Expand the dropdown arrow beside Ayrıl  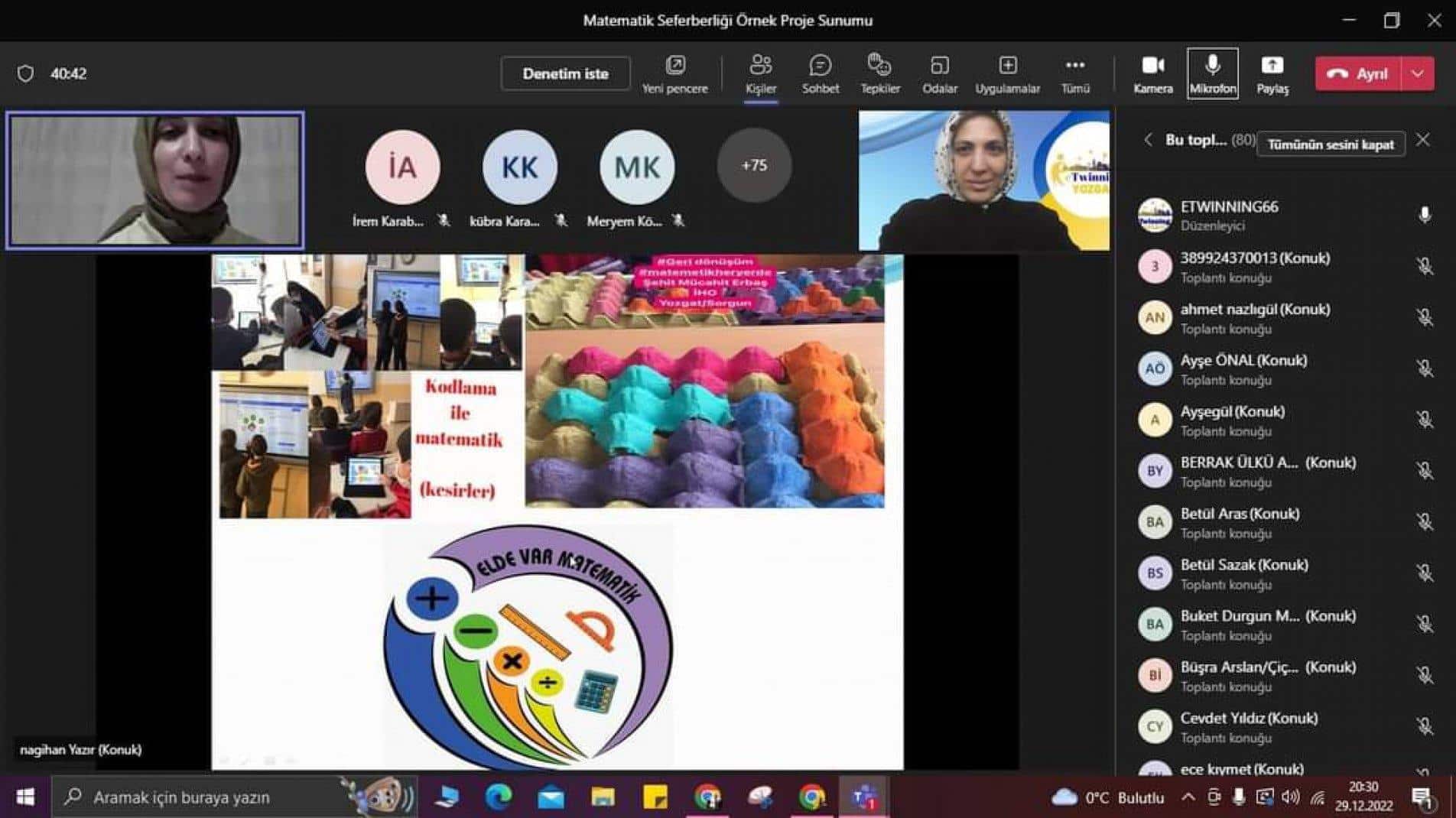[1417, 74]
